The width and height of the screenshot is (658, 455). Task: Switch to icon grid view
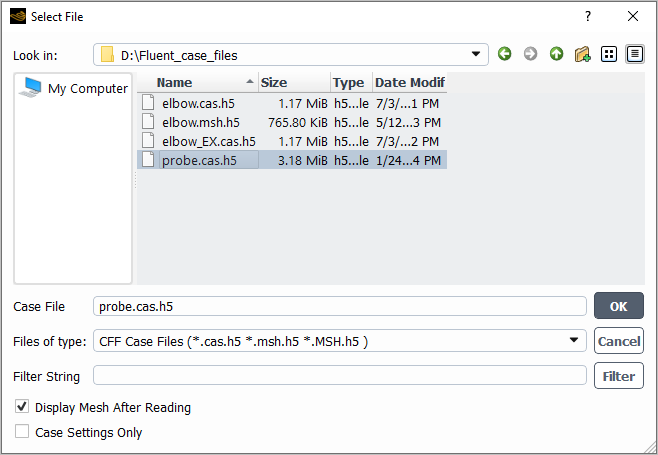(x=608, y=54)
